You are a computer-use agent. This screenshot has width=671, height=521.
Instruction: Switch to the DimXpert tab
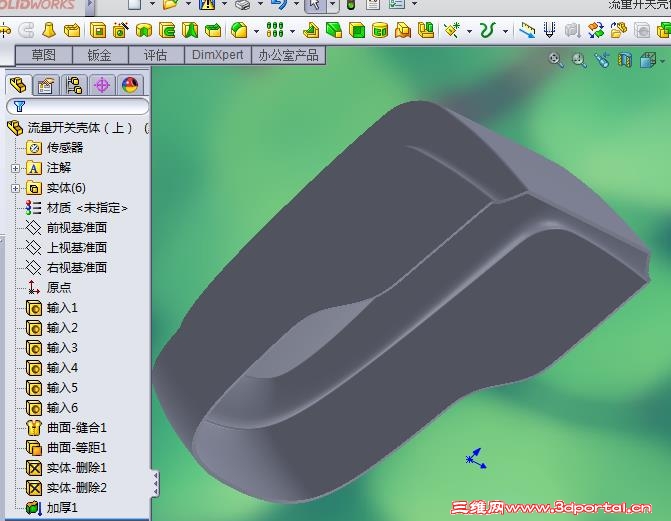[x=217, y=55]
